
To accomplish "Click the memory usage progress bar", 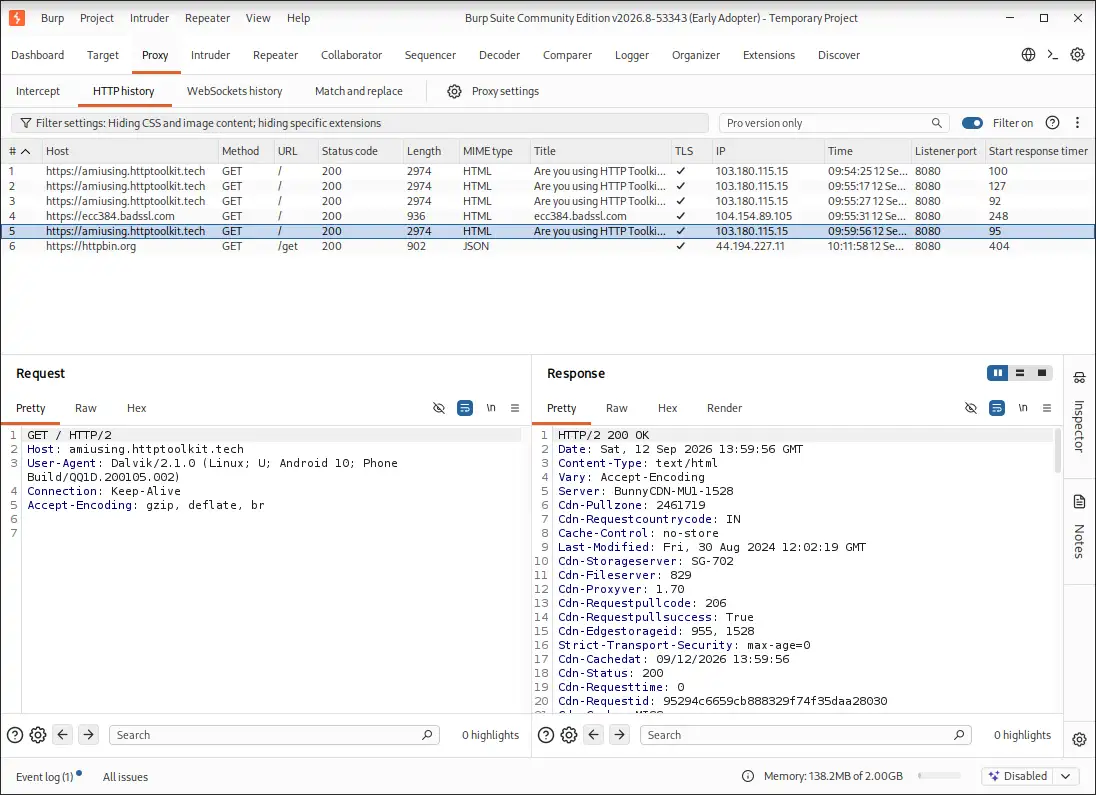I will (x=939, y=776).
